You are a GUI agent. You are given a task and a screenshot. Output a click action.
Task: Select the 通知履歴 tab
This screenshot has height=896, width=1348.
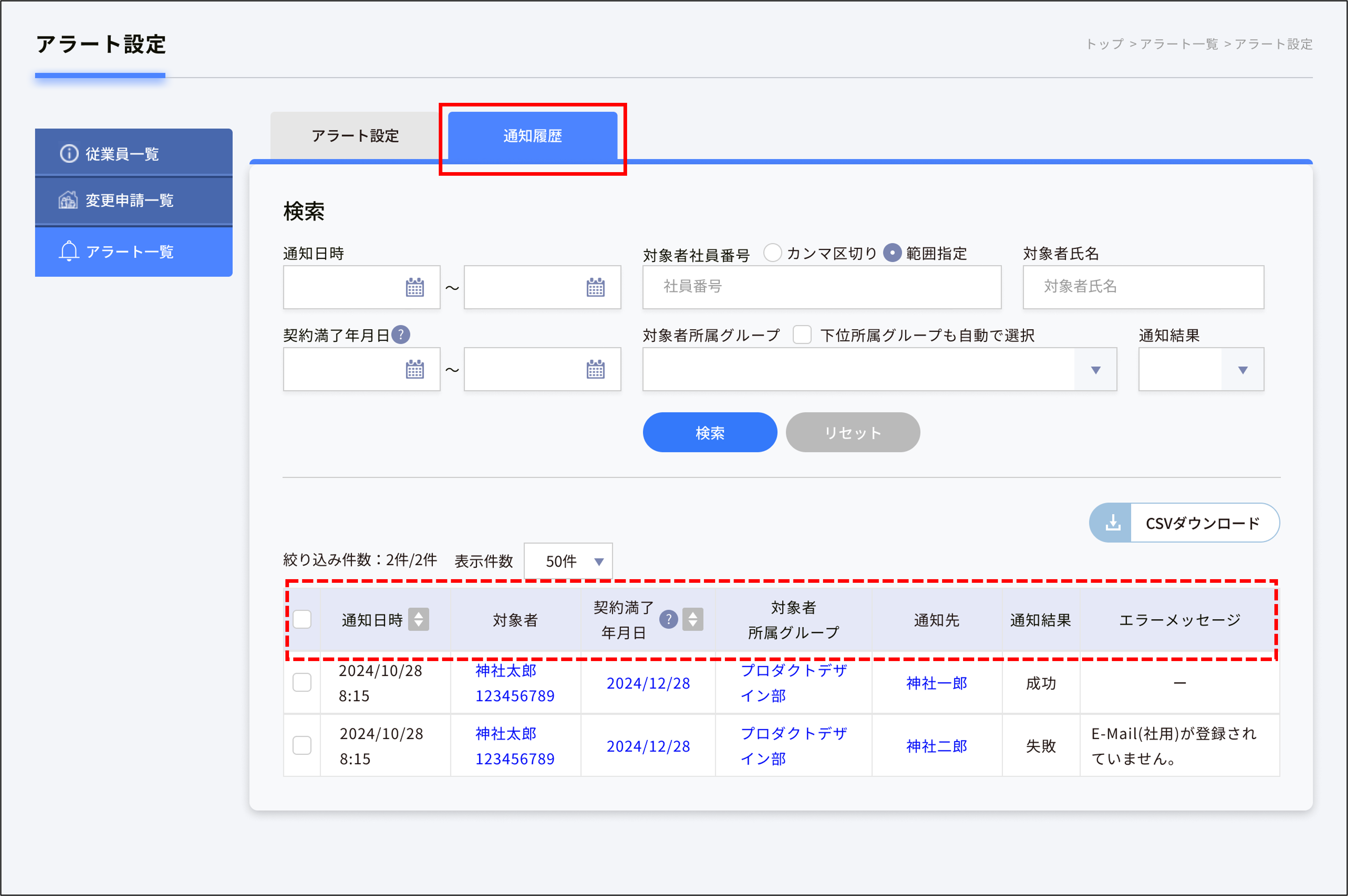pyautogui.click(x=532, y=136)
